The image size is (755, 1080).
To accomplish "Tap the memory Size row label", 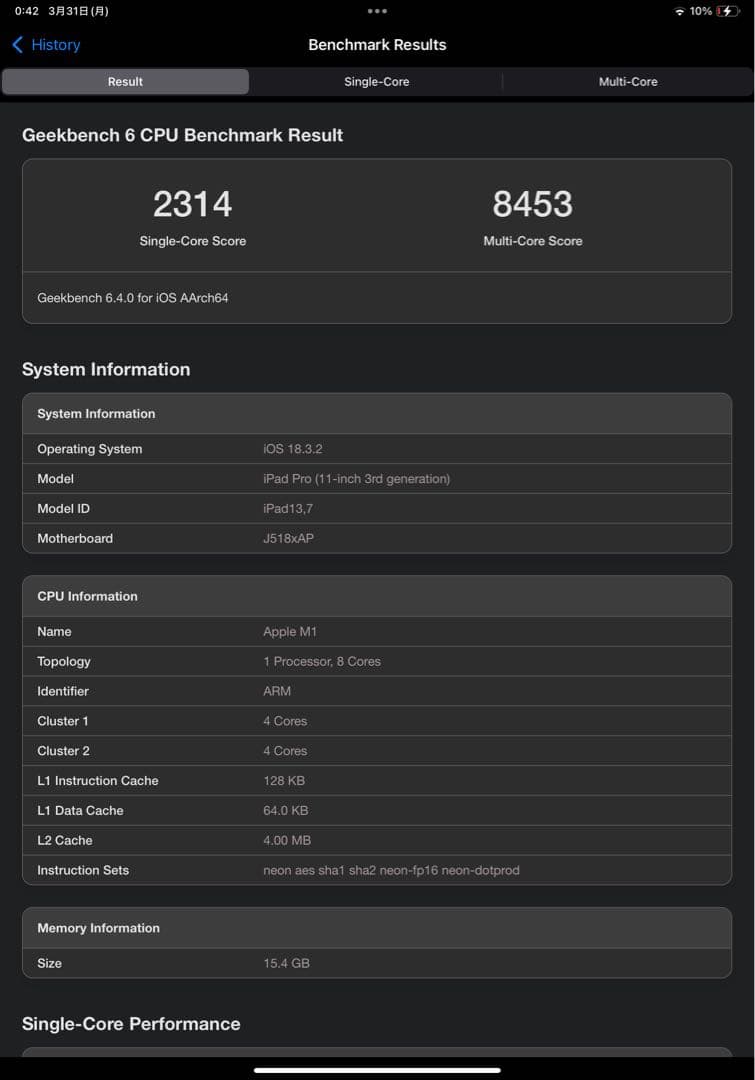I will [50, 963].
